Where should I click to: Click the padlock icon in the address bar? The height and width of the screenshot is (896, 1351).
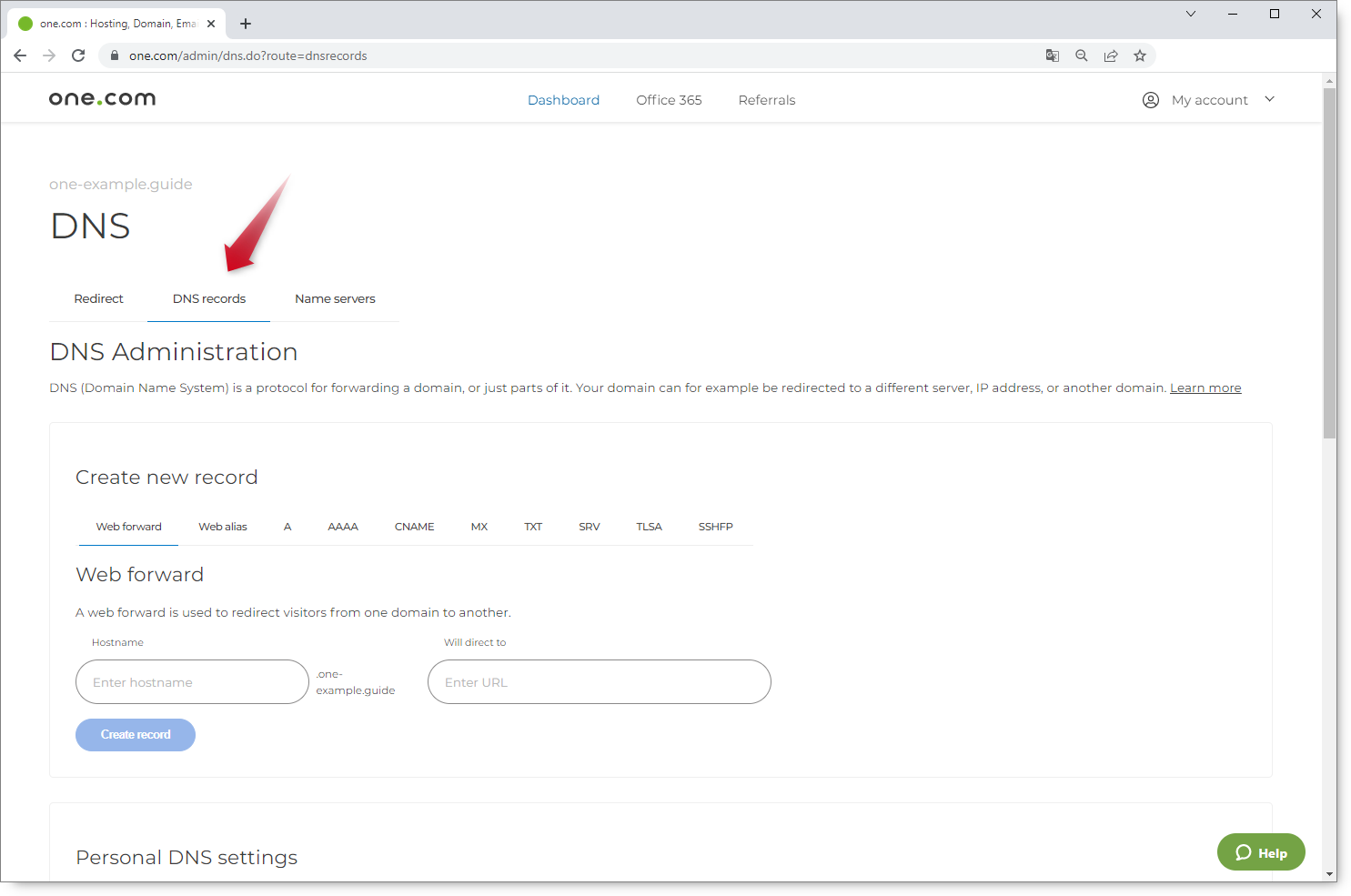(115, 55)
